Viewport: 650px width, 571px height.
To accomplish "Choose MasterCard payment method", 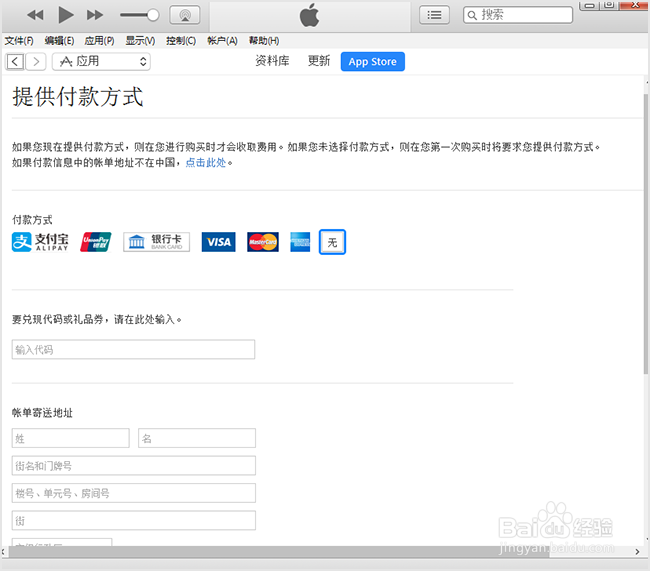I will [263, 242].
